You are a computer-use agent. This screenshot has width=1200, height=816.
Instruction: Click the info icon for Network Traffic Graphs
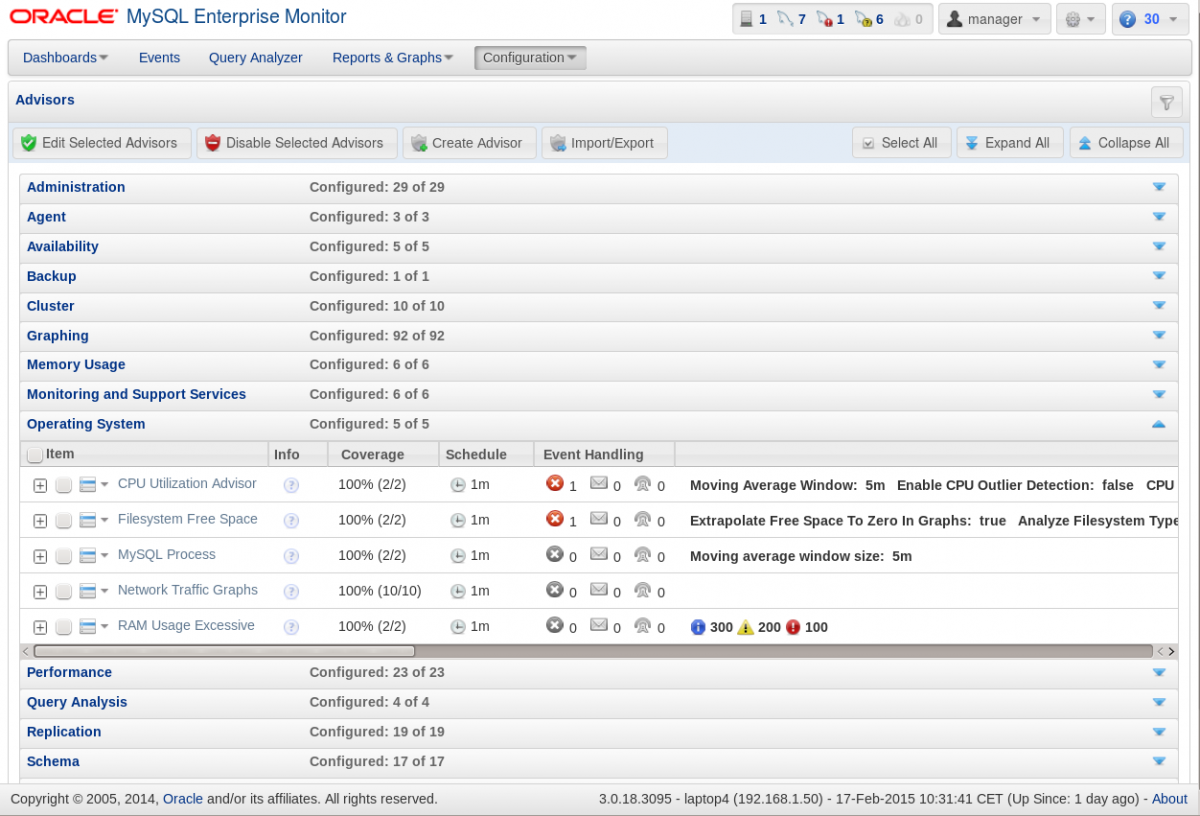pos(291,592)
